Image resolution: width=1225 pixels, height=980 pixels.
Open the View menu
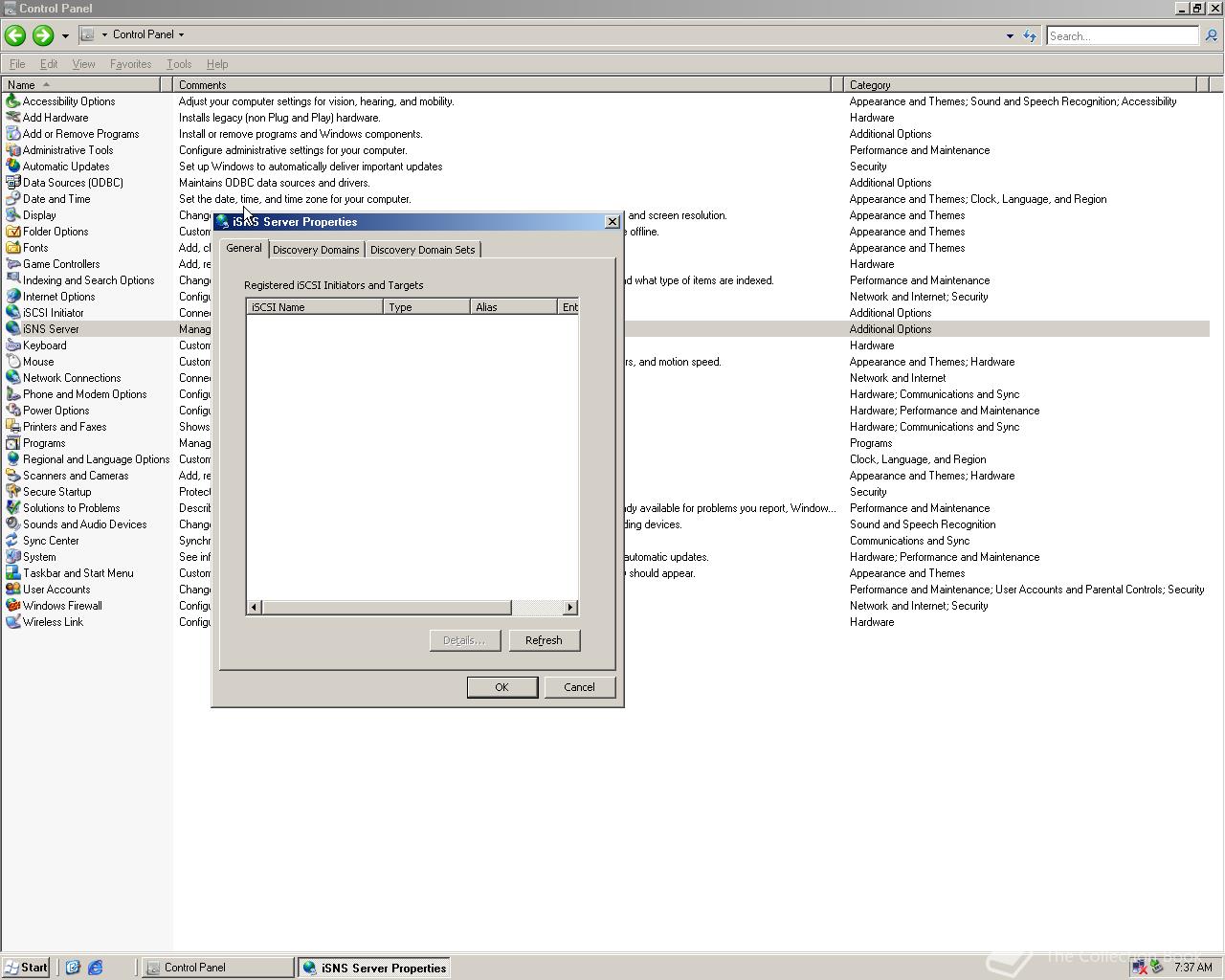[83, 64]
